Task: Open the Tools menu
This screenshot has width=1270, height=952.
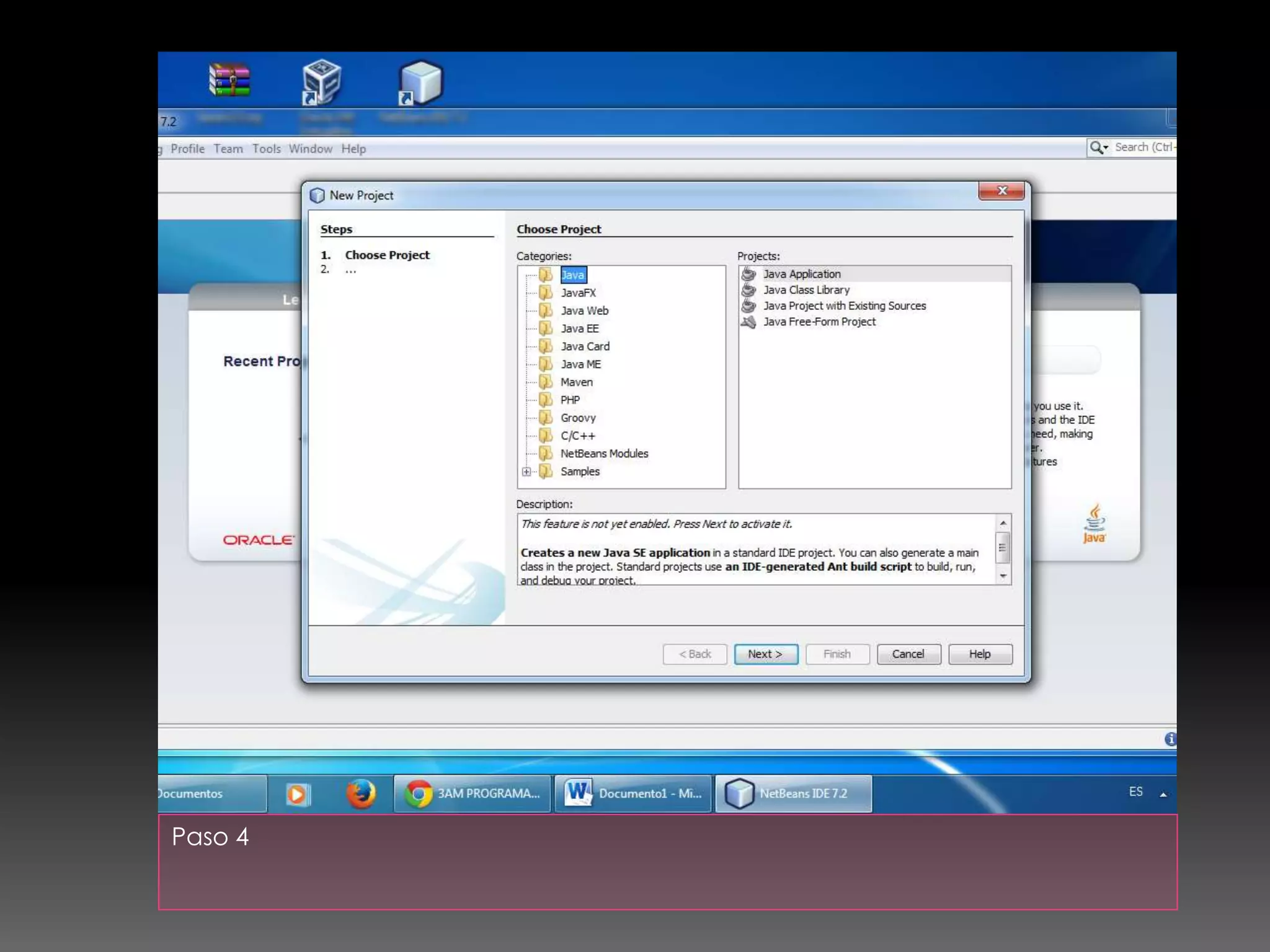Action: coord(266,149)
